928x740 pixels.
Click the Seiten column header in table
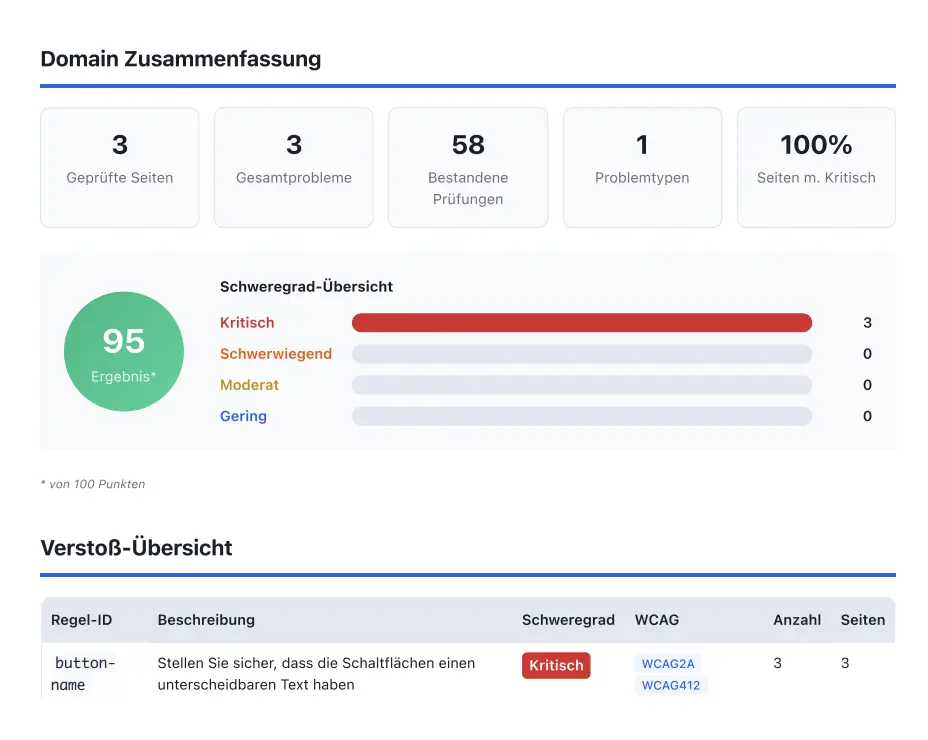click(862, 620)
